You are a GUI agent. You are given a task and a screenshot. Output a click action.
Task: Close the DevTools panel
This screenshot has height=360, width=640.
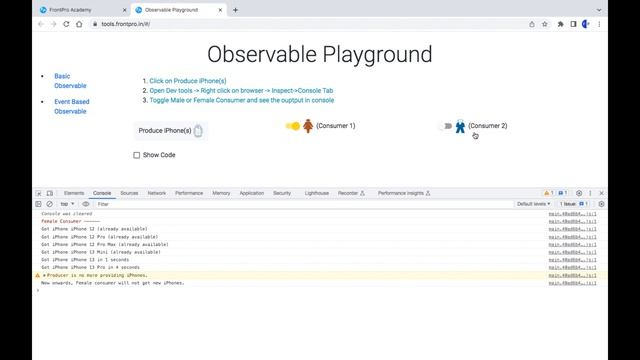point(601,193)
